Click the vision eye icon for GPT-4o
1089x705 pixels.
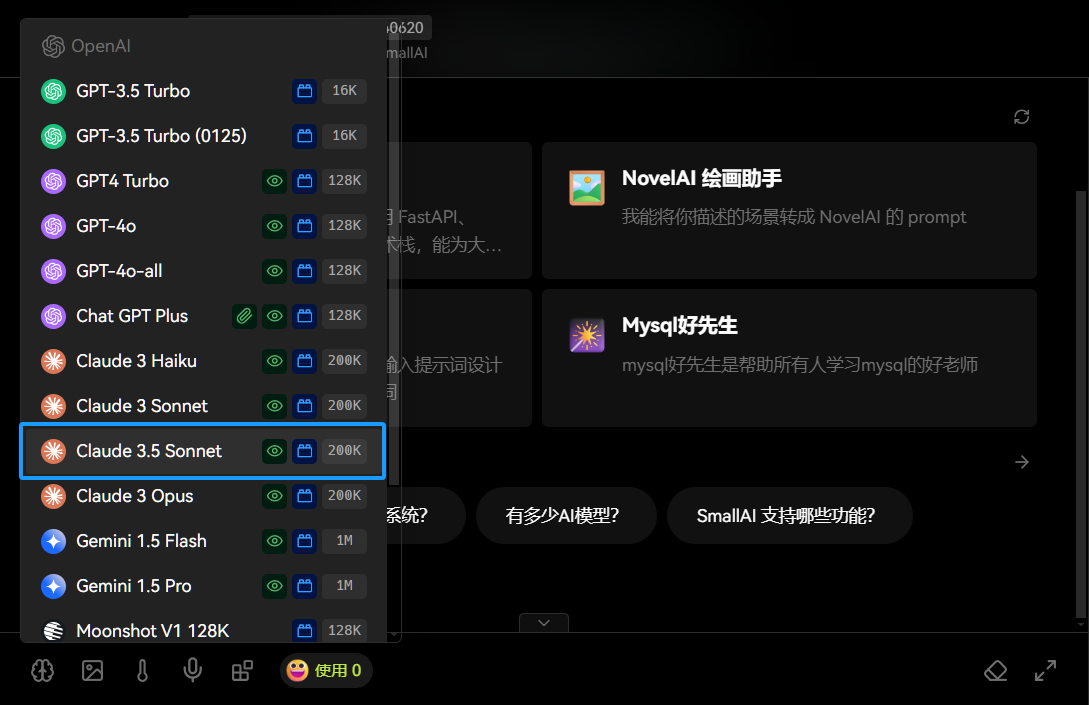coord(274,226)
